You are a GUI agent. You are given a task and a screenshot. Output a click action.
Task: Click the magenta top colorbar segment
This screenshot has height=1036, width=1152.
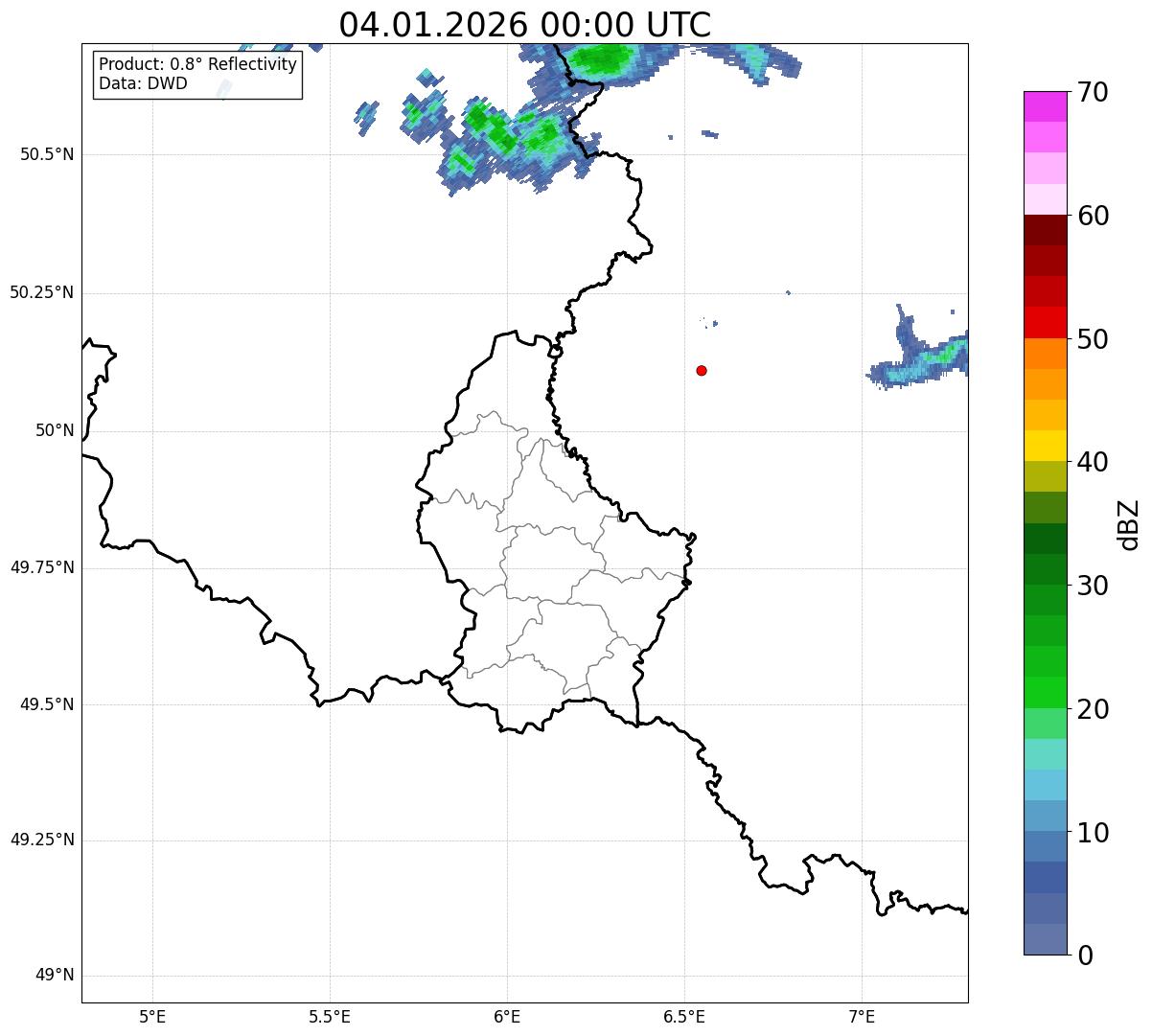[x=1045, y=106]
